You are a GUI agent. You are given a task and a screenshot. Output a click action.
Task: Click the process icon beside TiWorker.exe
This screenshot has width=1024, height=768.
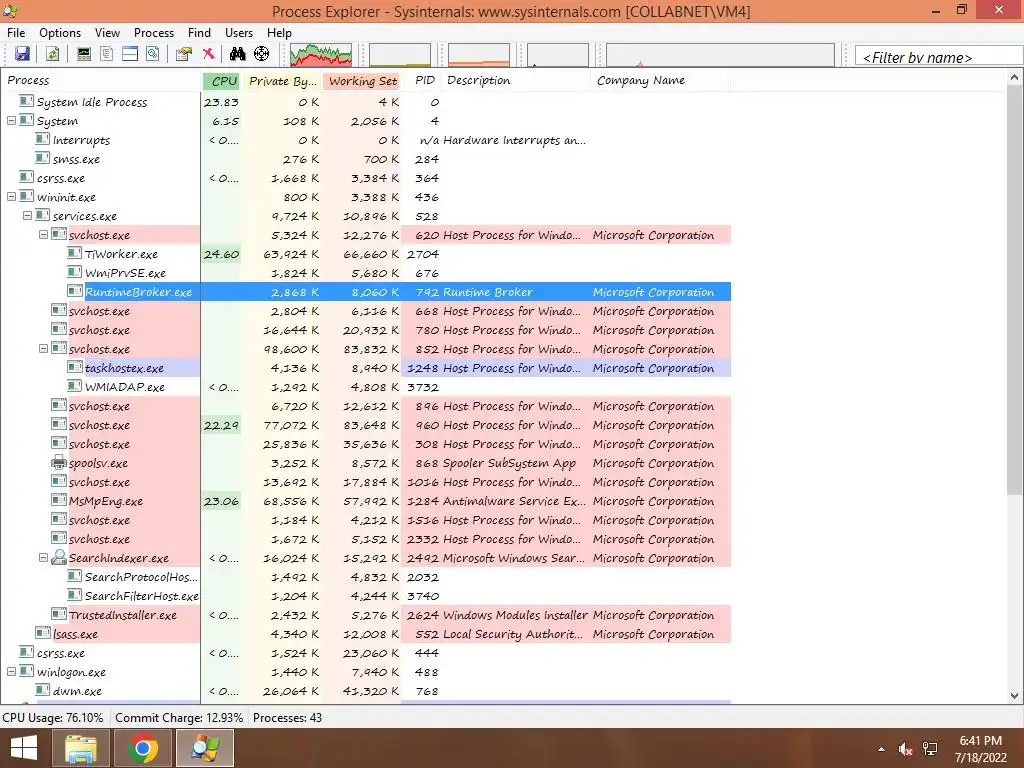pyautogui.click(x=74, y=253)
